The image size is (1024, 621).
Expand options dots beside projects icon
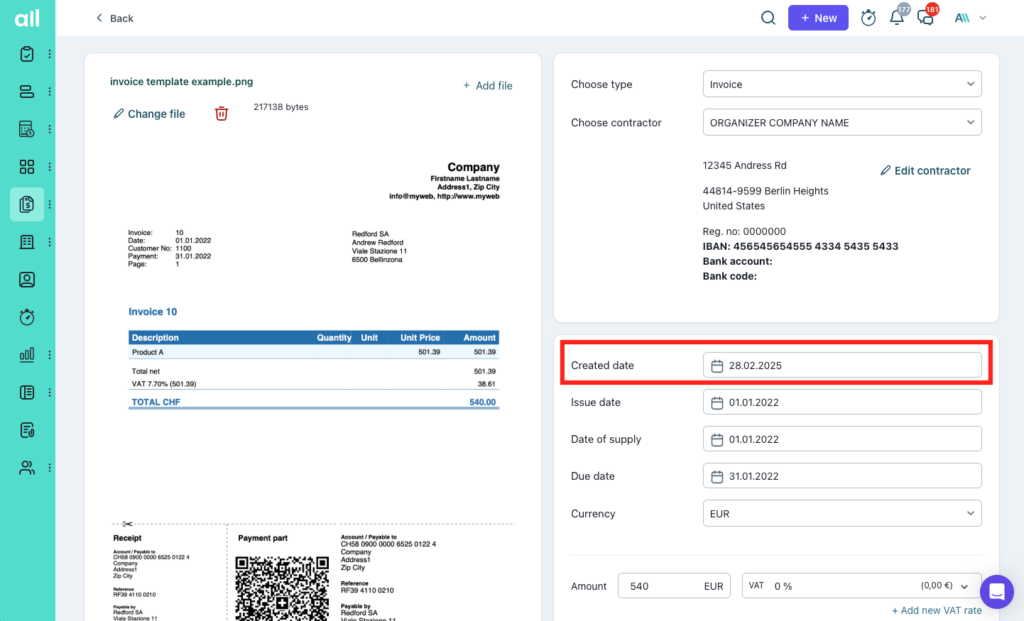50,91
